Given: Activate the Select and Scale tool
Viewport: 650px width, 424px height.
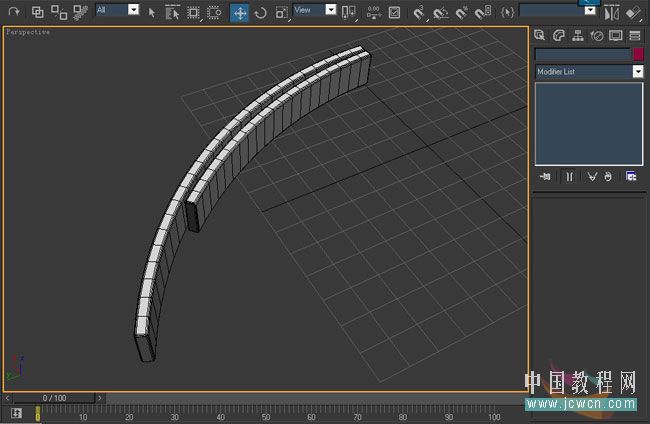Looking at the screenshot, I should [x=282, y=13].
